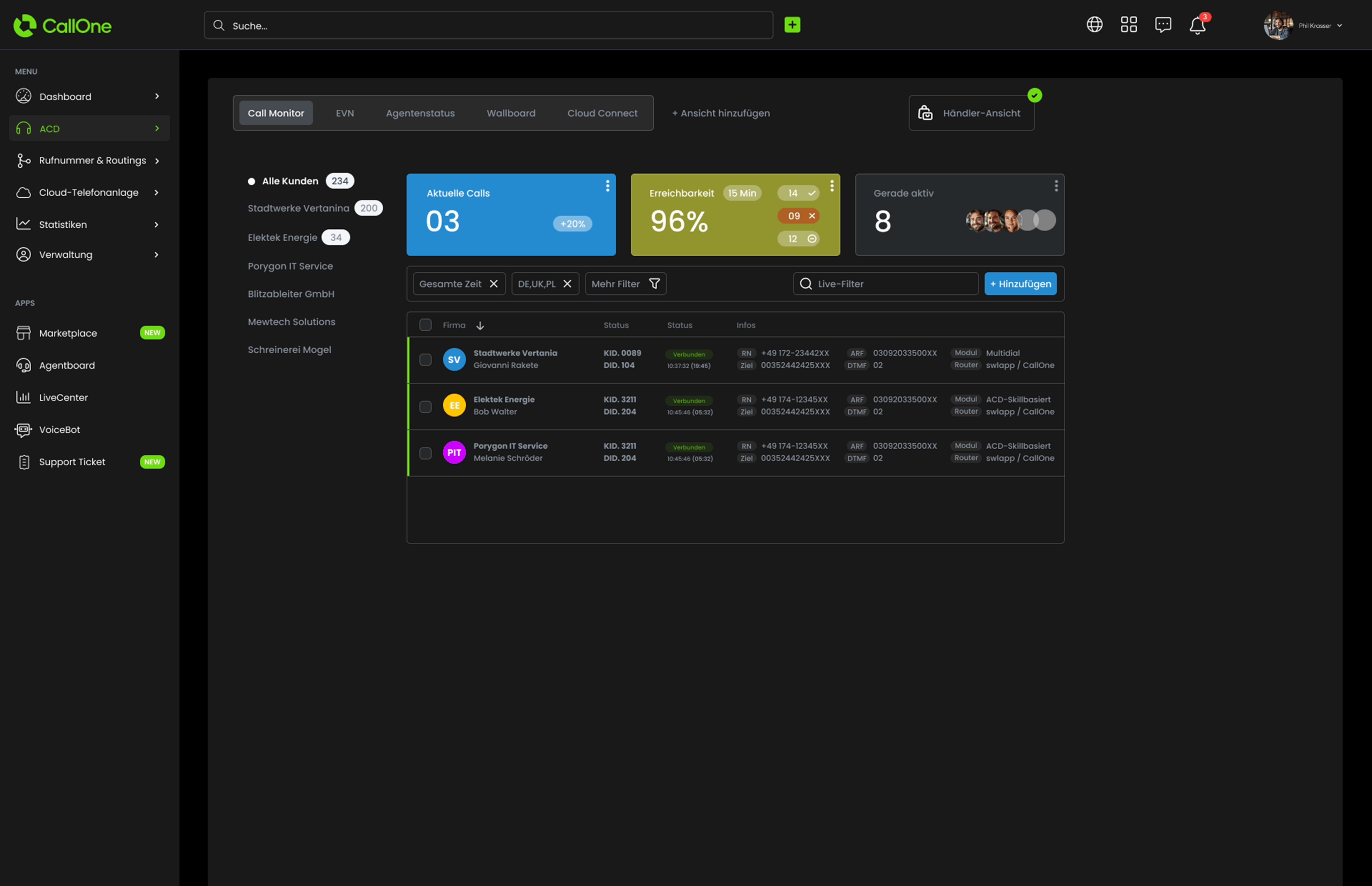Open VoiceBot icon
Viewport: 1372px width, 886px height.
[x=24, y=430]
